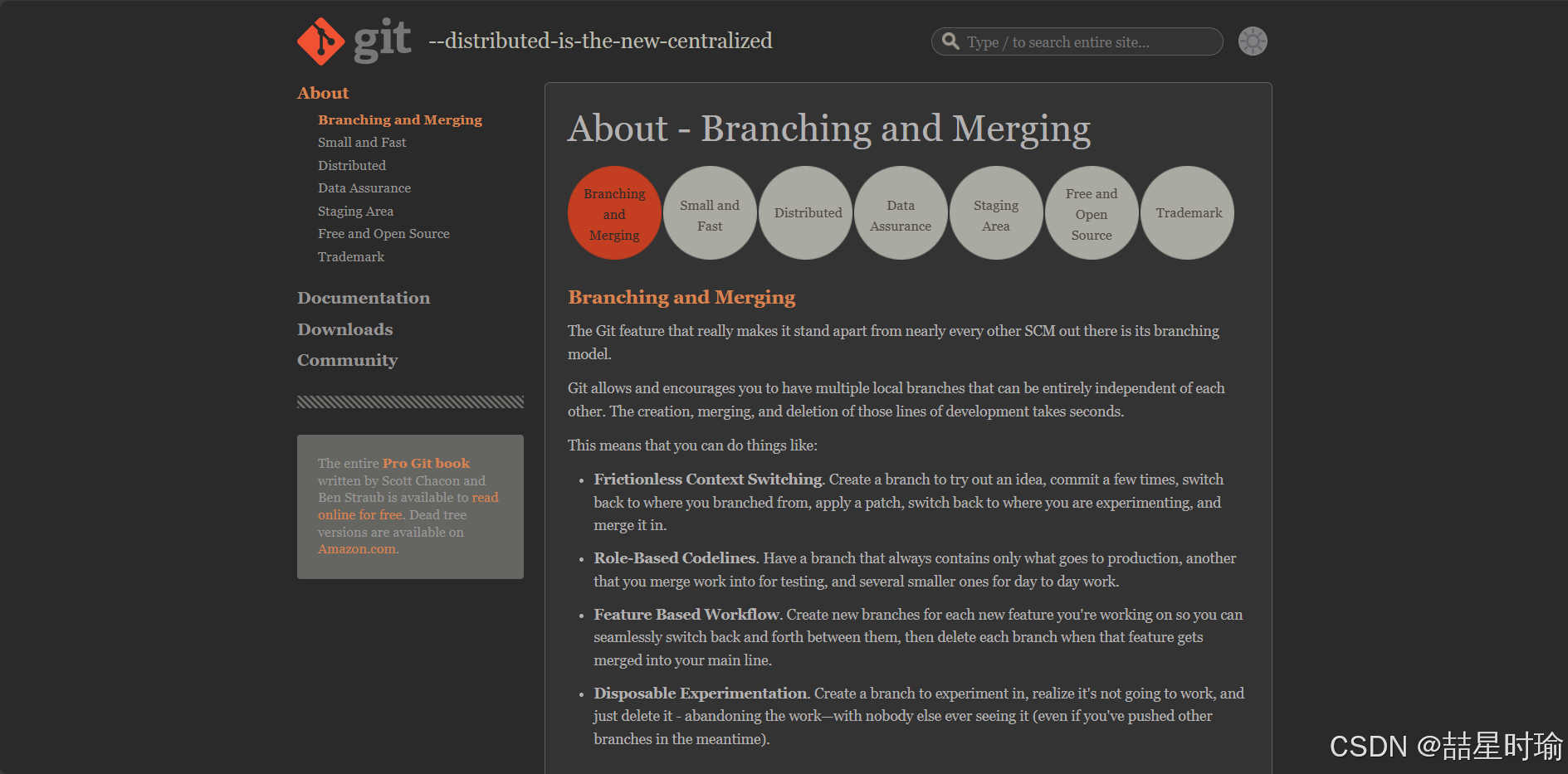Screen dimensions: 1568x774
Task: Click the About - Branching and Merging title
Action: pos(829,129)
